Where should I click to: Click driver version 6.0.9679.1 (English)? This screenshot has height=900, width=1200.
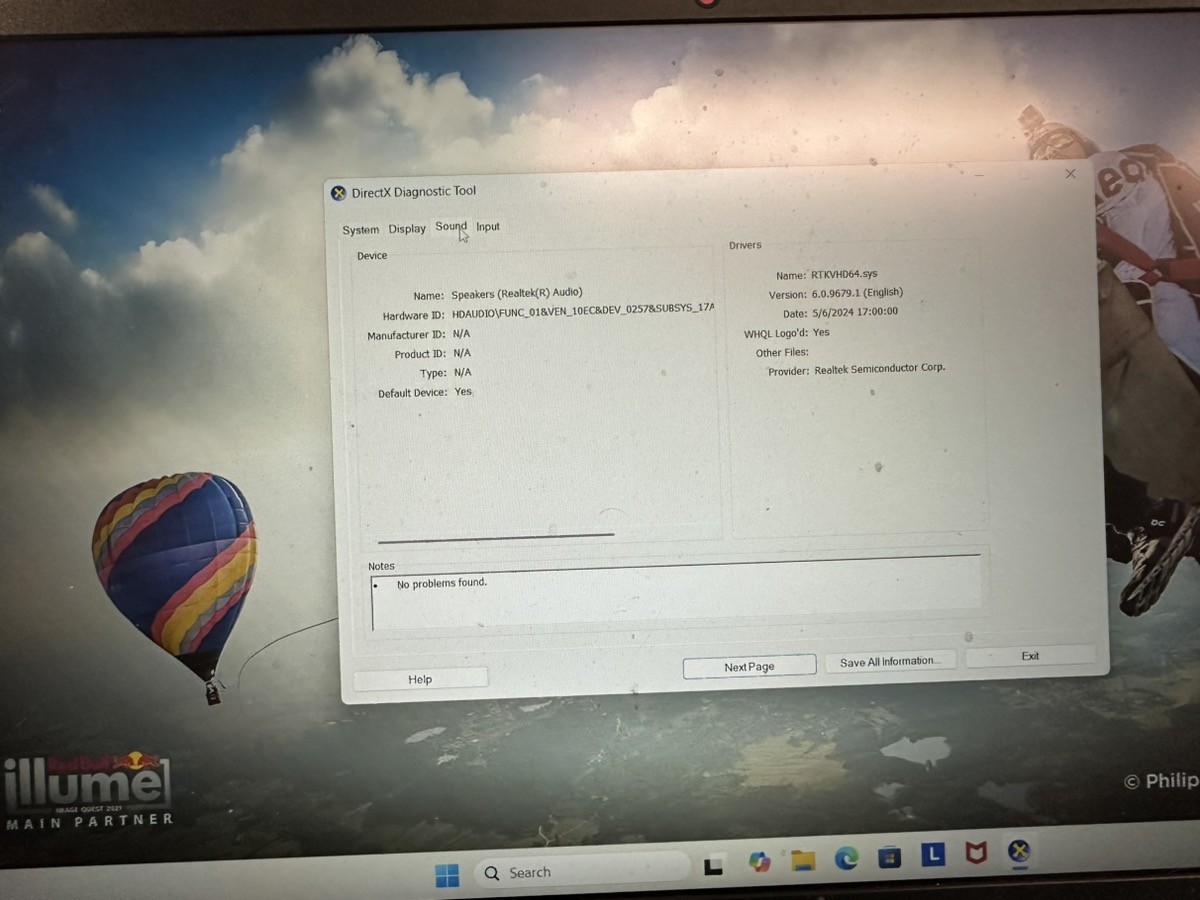856,293
